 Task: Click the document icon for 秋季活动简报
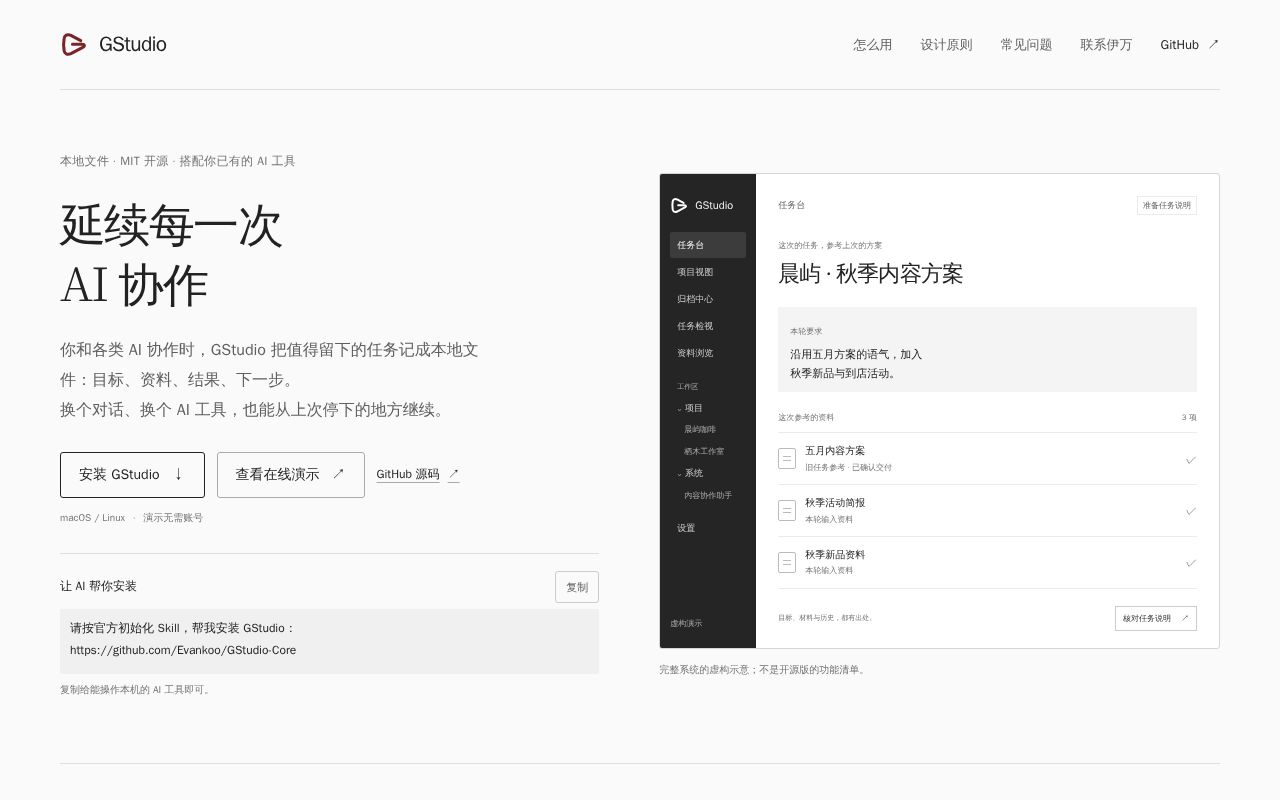787,511
